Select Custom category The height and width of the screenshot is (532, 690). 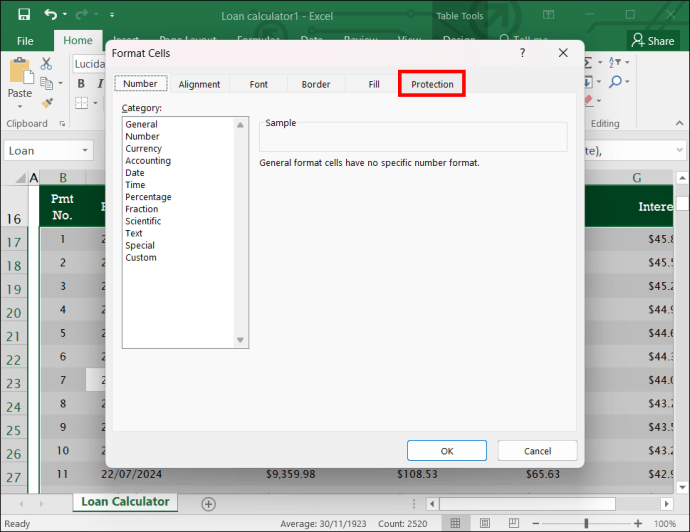coord(141,257)
